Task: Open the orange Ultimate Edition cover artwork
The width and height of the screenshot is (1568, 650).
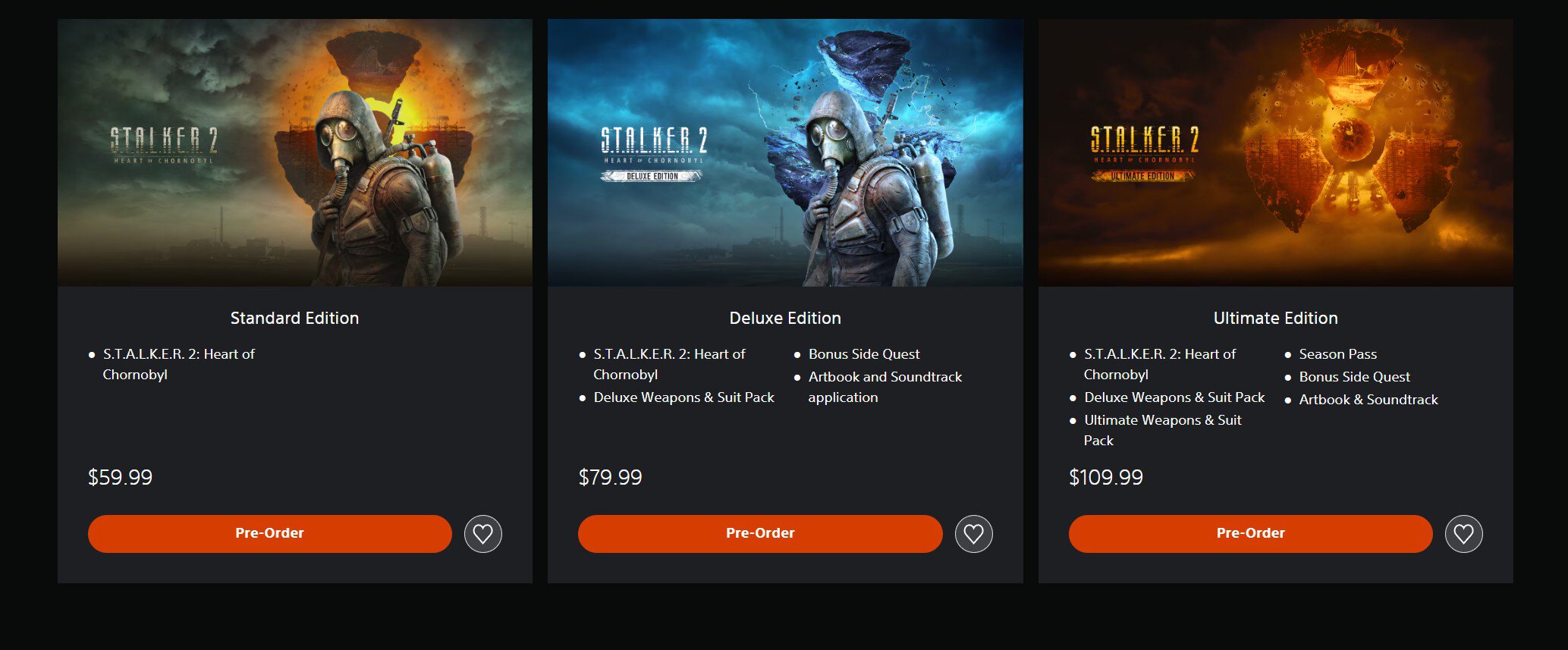Action: (1276, 152)
